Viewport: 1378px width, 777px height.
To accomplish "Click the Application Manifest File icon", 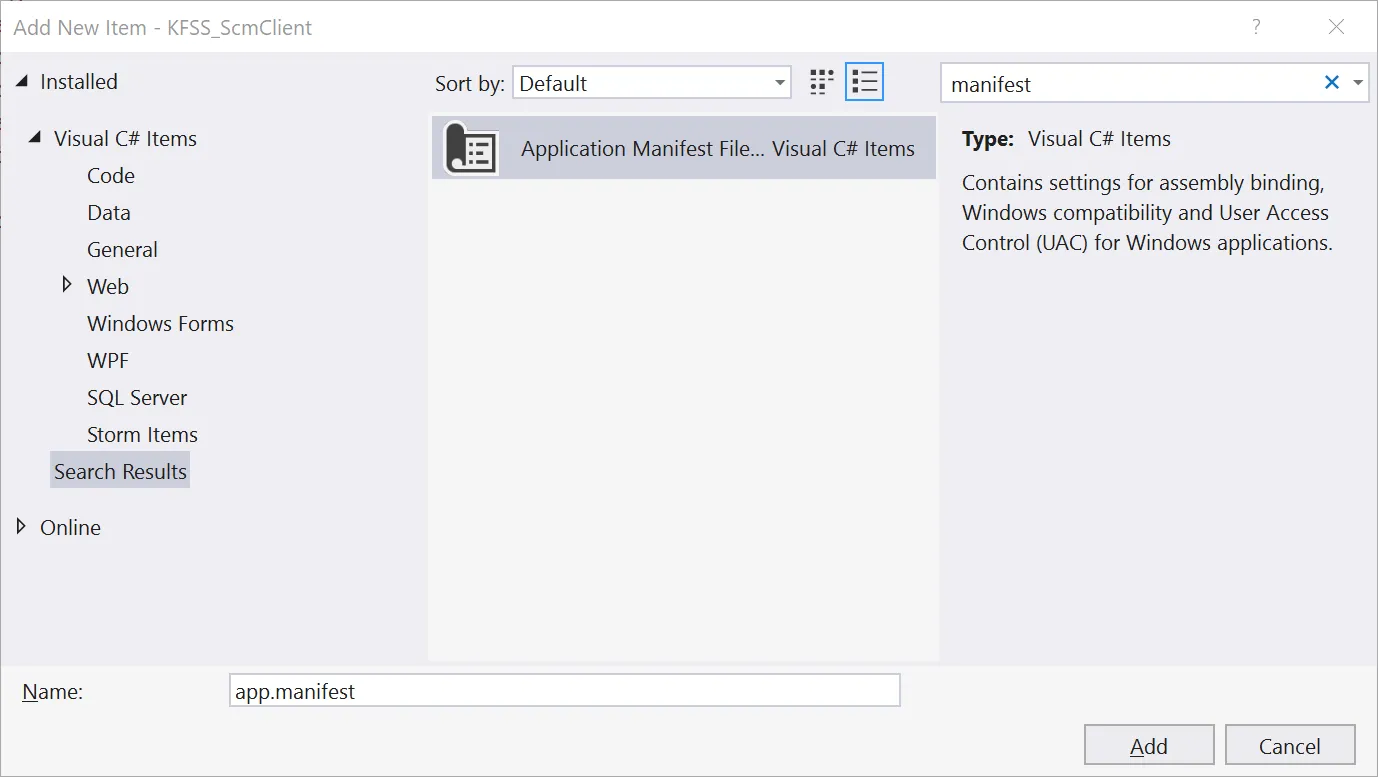I will pos(471,149).
